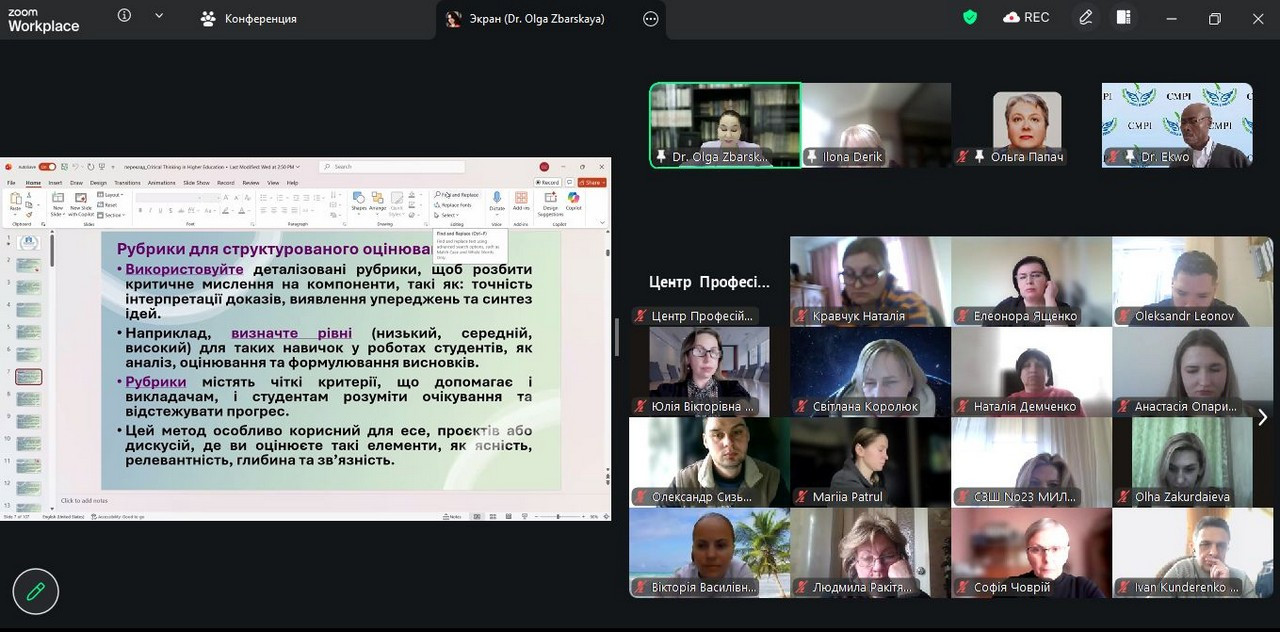Click the green pencil annotation button at bottom left
The width and height of the screenshot is (1280, 632).
(36, 592)
